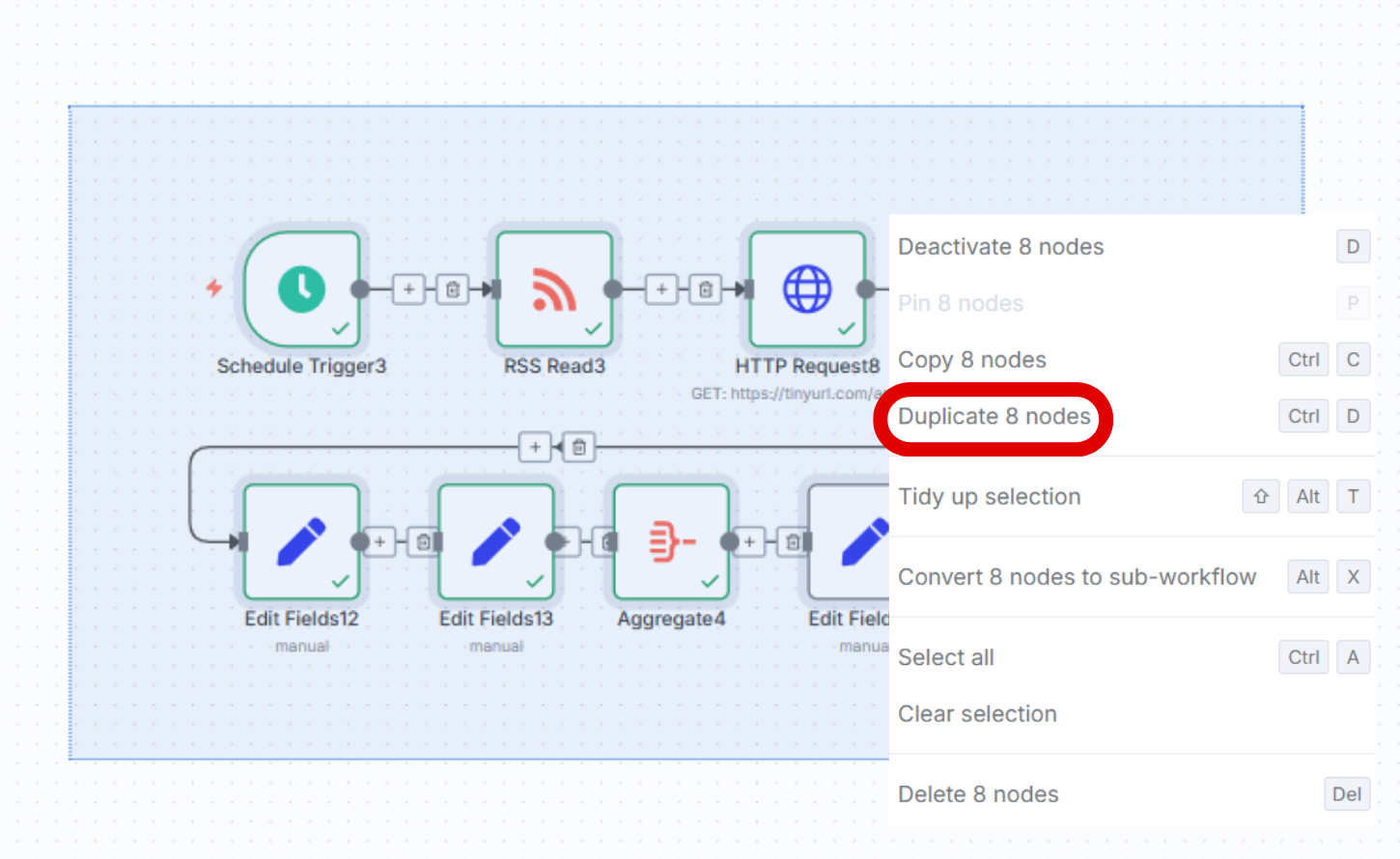Select the Edit Fields13 pencil node
1400x859 pixels.
pyautogui.click(x=496, y=541)
